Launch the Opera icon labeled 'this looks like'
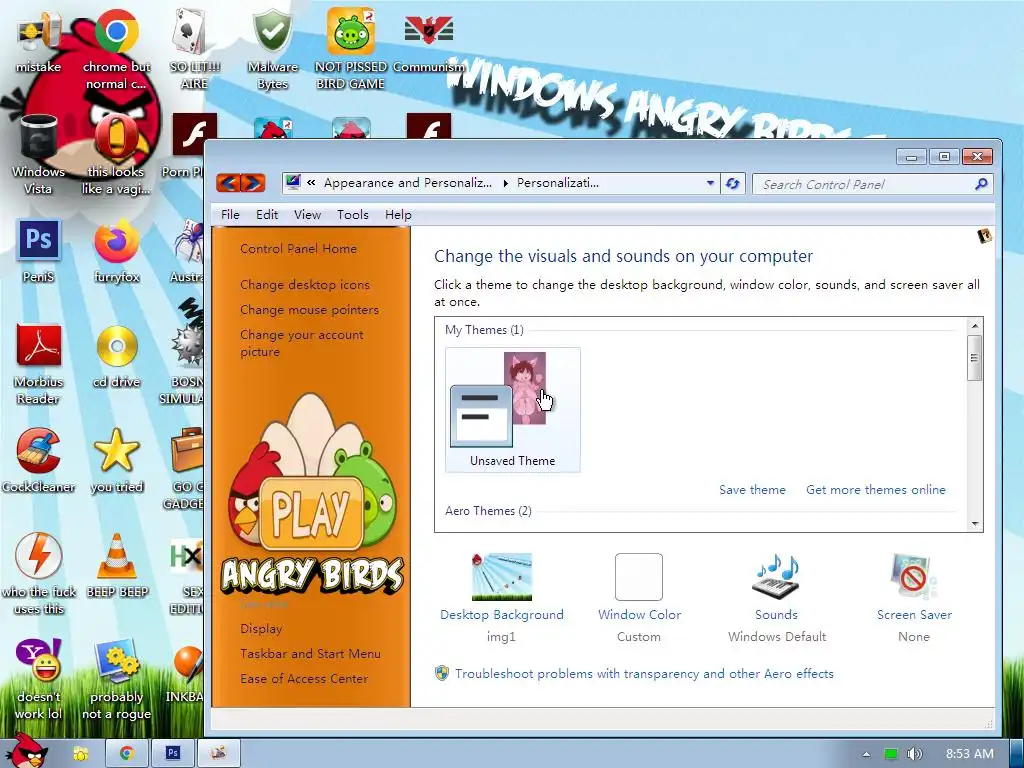Viewport: 1024px width, 768px height. (116, 154)
